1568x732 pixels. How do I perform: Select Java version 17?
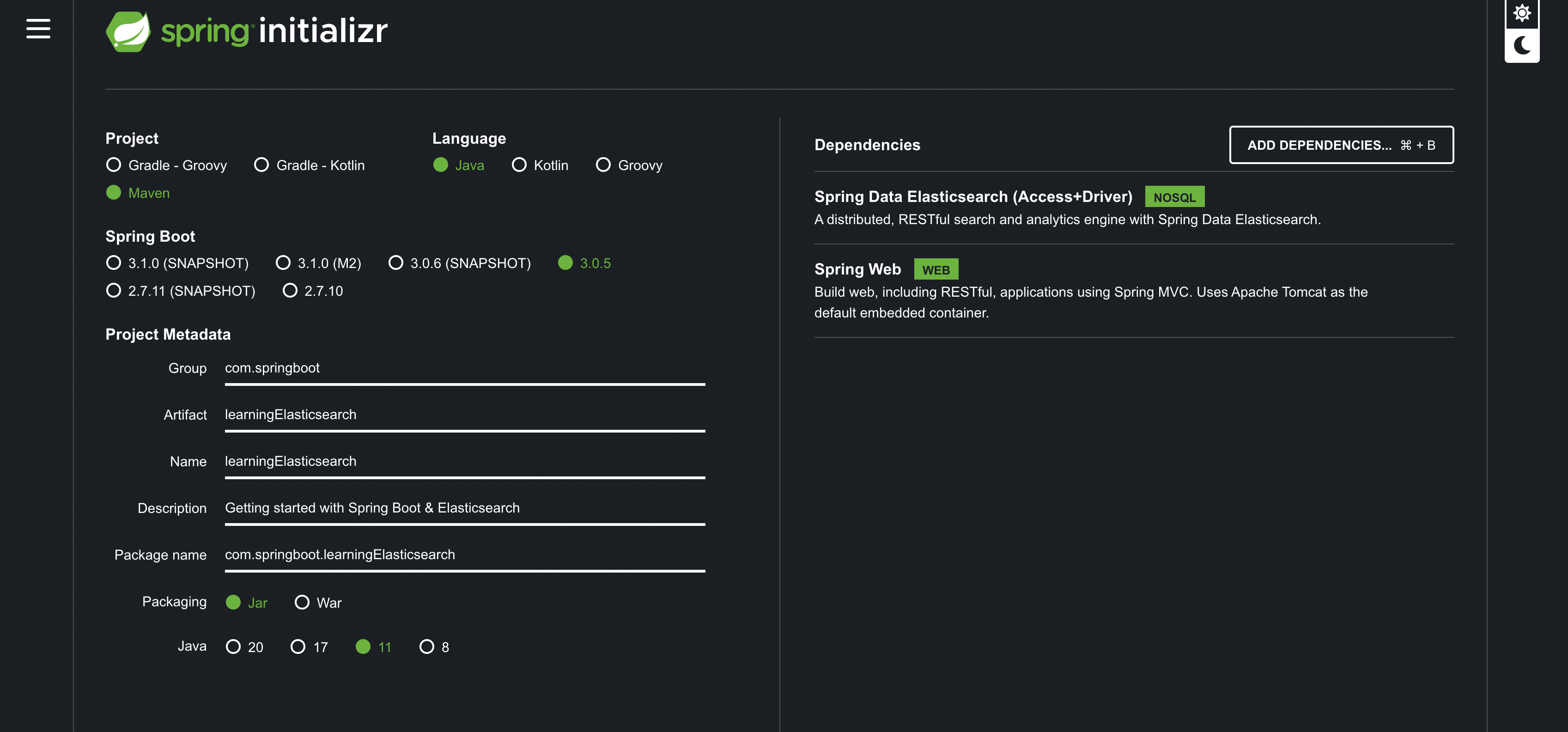tap(298, 647)
